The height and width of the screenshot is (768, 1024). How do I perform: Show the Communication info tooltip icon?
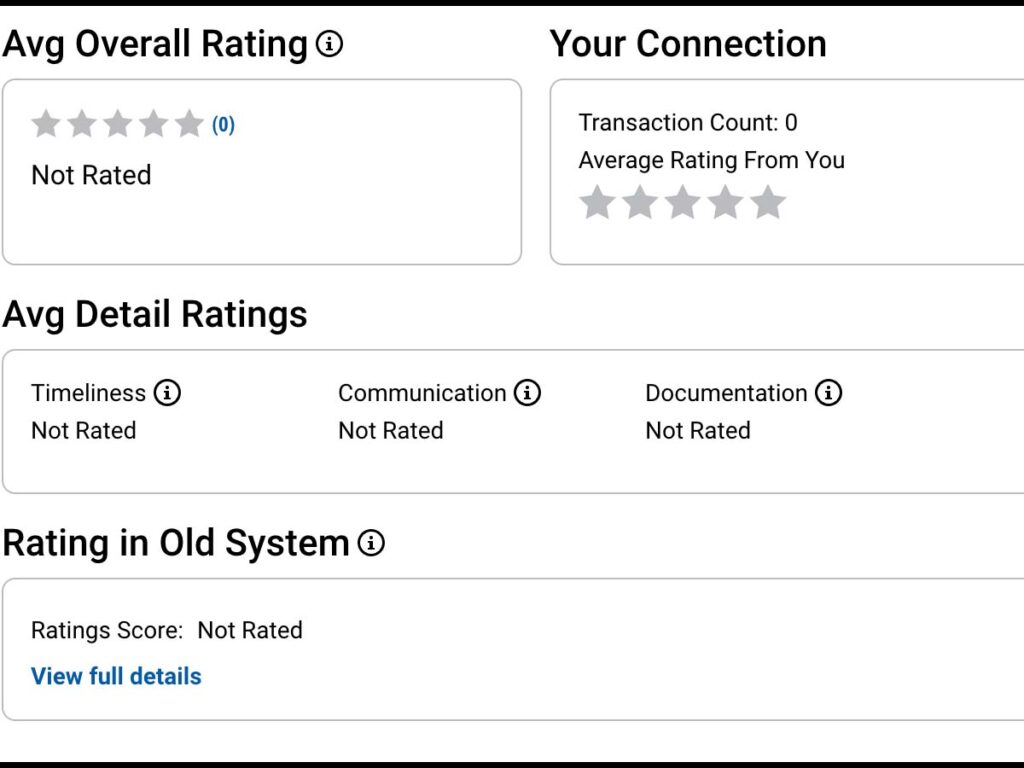[x=527, y=393]
